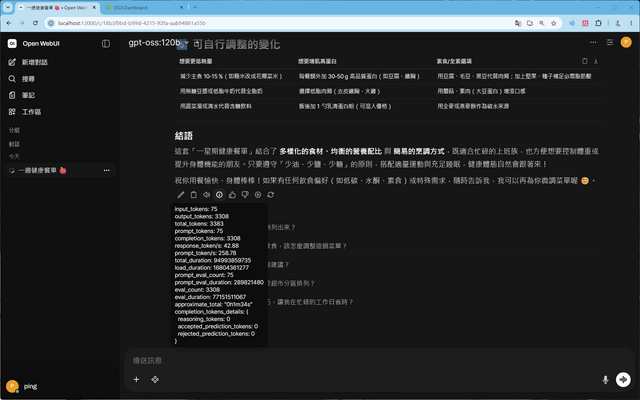Viewport: 640px width, 400px height.
Task: Open the ping user profile menu
Action: click(x=23, y=386)
